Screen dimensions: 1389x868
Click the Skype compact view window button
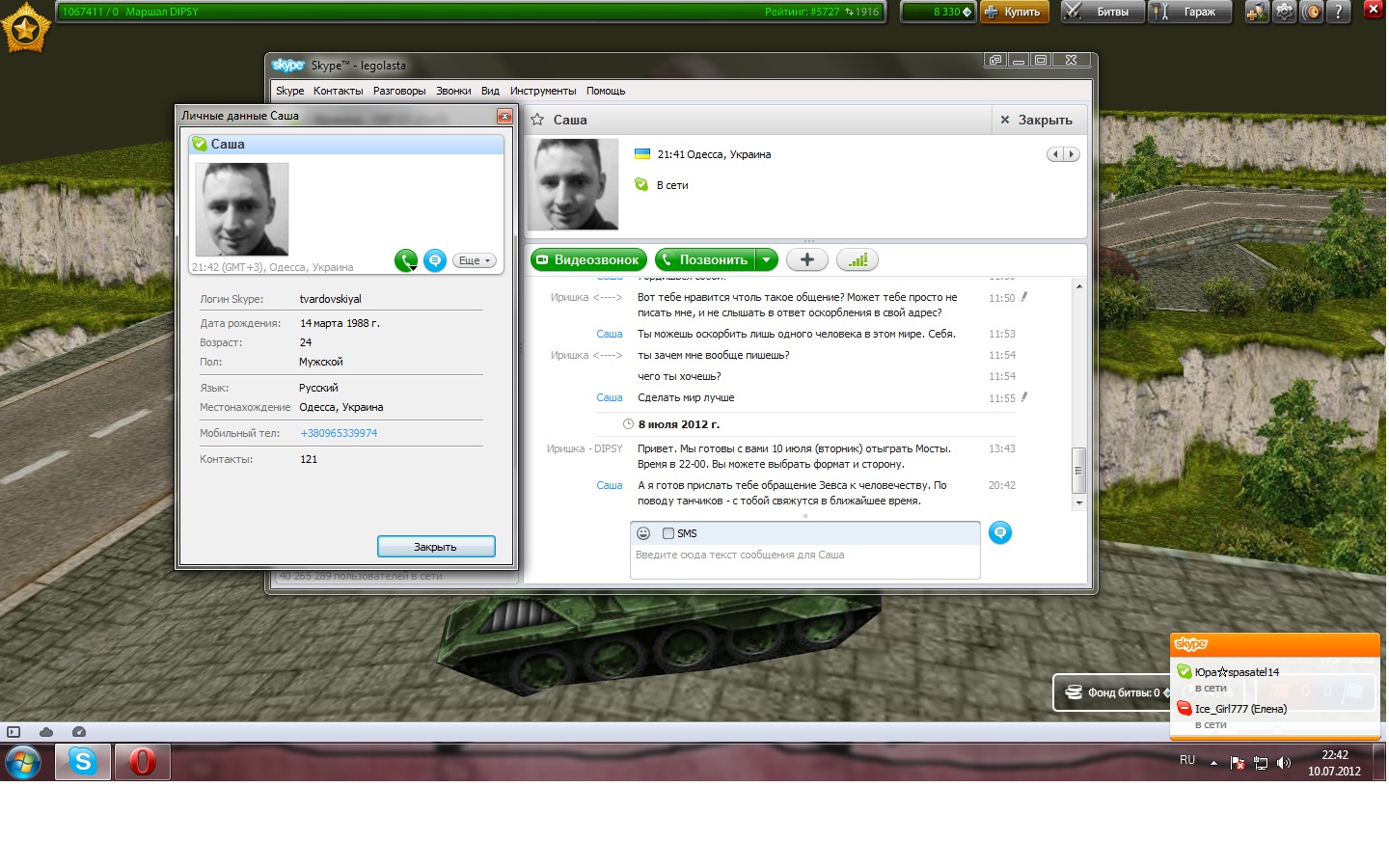994,60
